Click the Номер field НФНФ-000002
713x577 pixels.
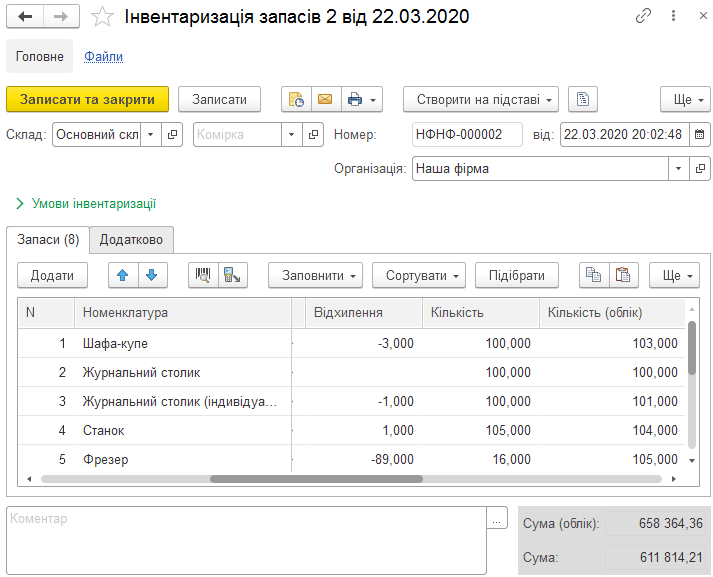(467, 135)
